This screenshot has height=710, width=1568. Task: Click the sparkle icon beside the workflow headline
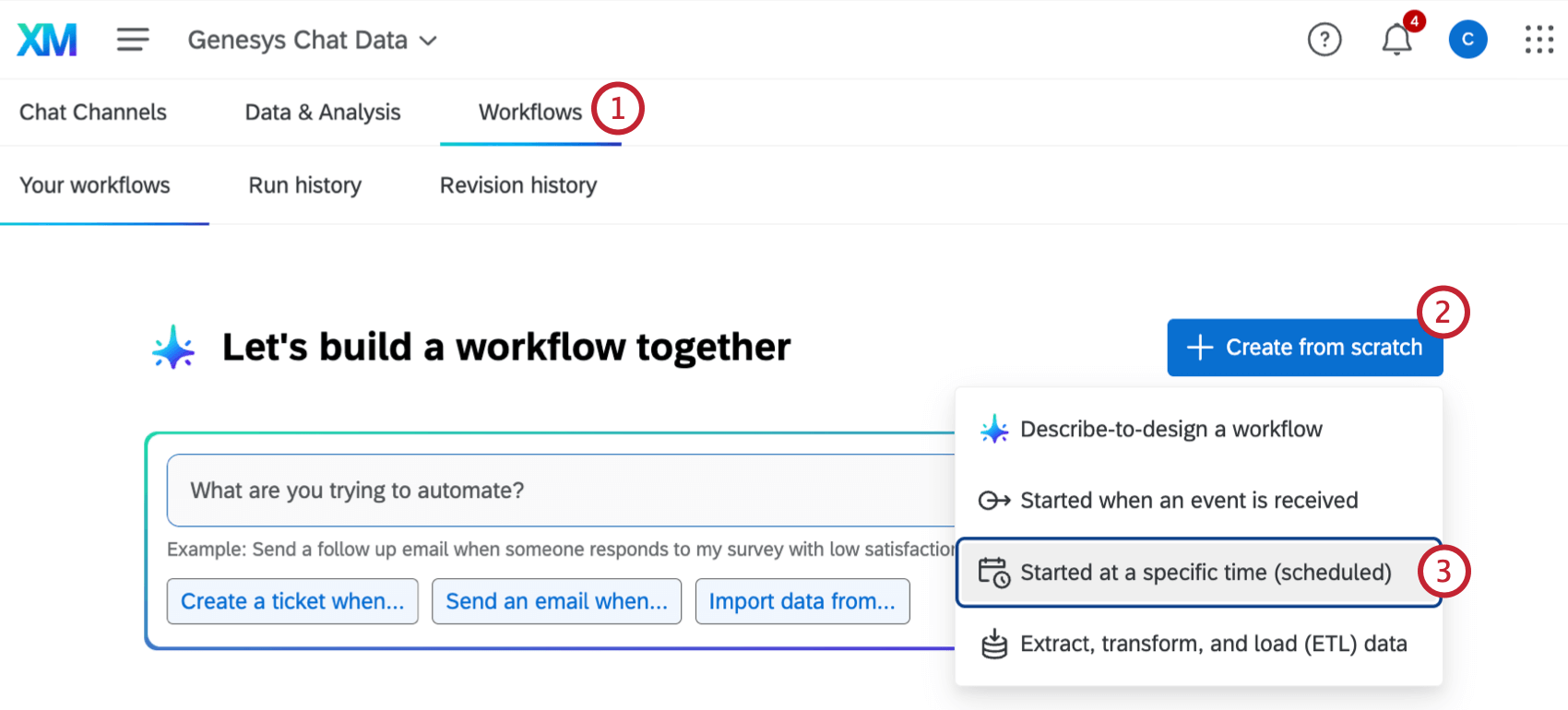[x=173, y=347]
